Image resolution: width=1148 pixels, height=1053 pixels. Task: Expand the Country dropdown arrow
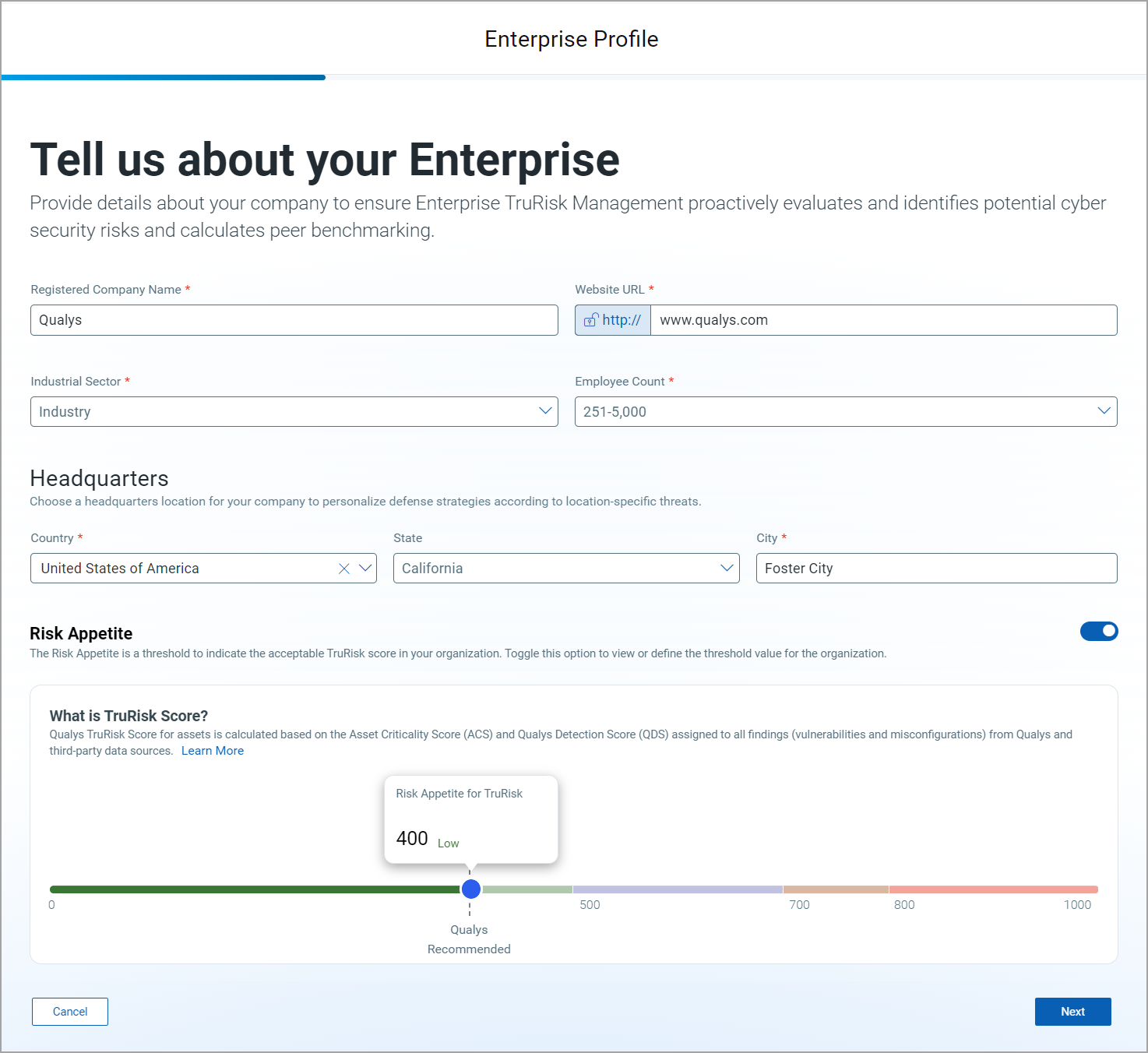(x=364, y=569)
